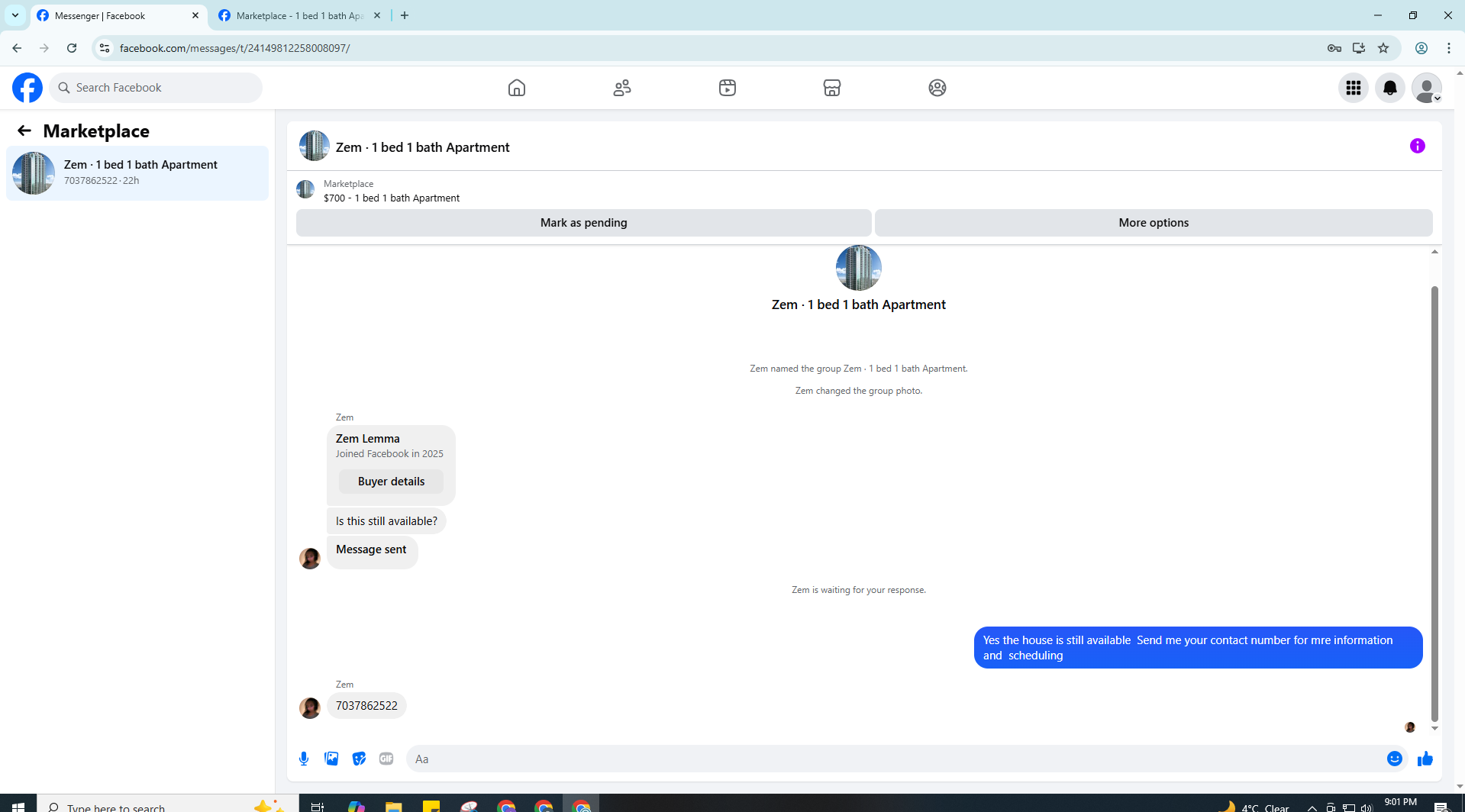
Task: Open Task View on the taskbar
Action: 318,806
